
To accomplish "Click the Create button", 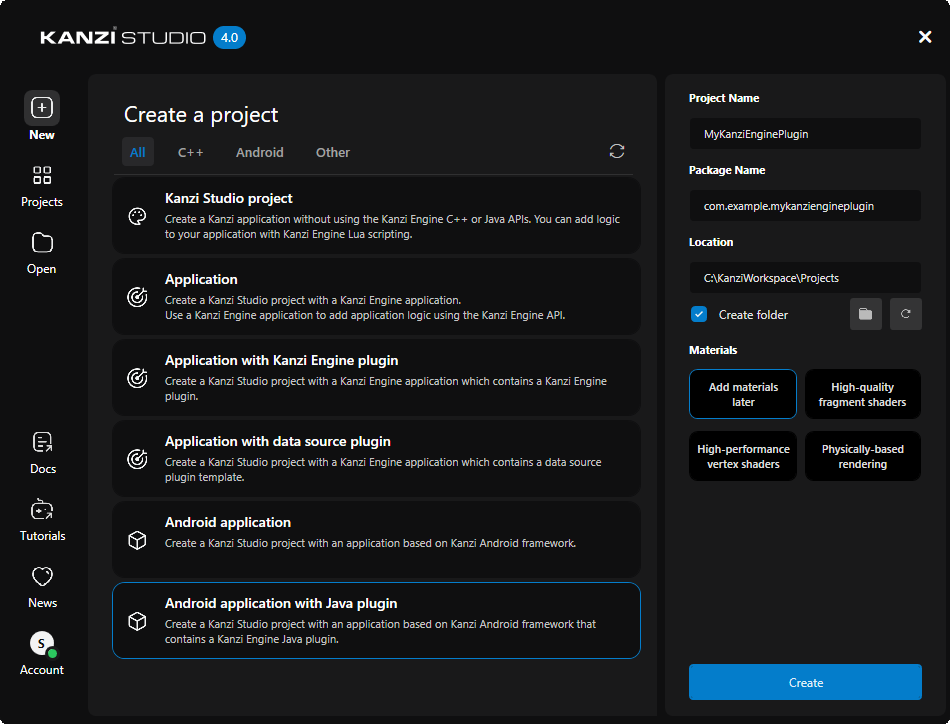I will (x=805, y=682).
